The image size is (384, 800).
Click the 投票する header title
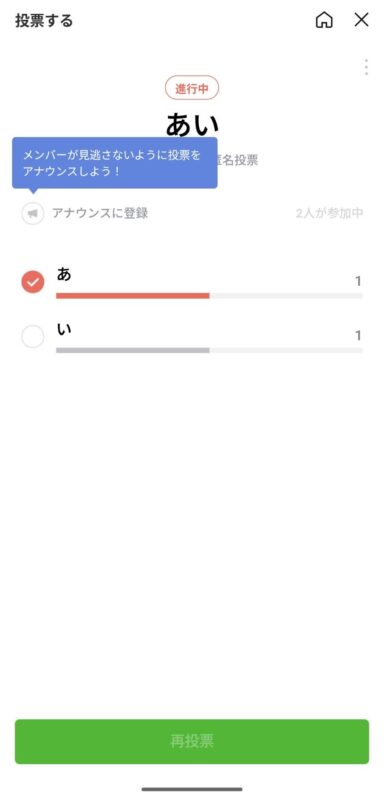pos(44,21)
